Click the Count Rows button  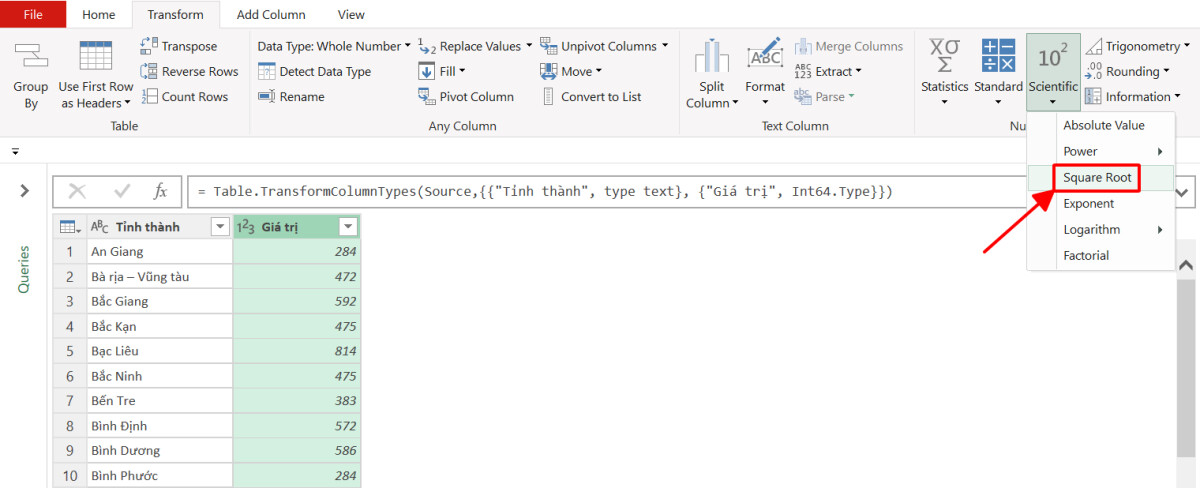185,96
